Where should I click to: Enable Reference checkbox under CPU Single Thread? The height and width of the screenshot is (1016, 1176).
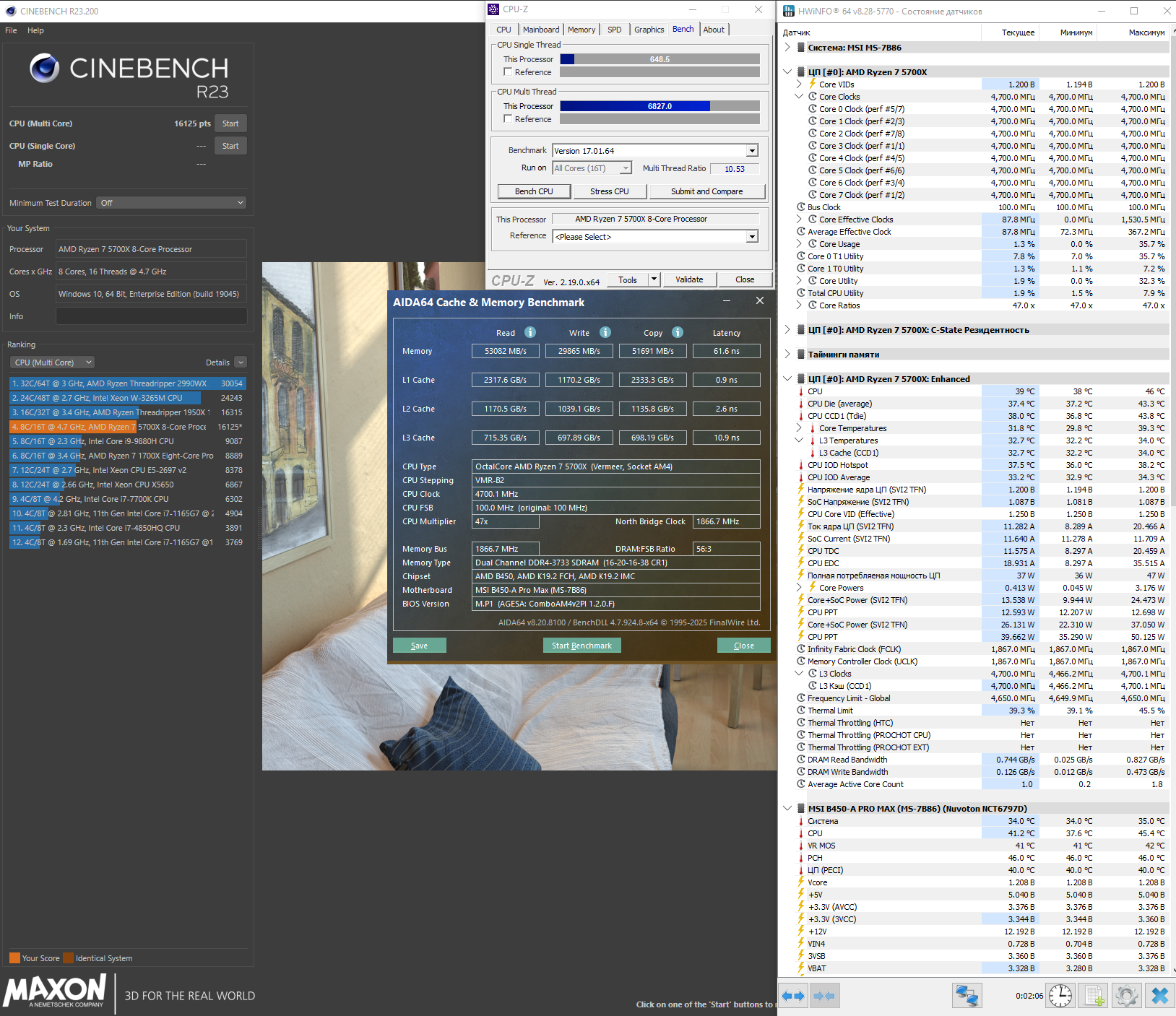[x=508, y=72]
